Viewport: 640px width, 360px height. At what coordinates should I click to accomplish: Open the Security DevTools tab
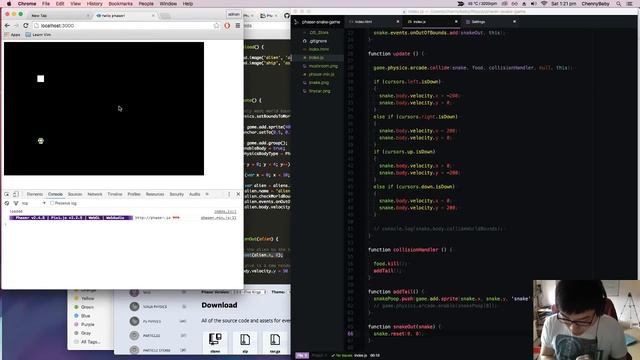(x=176, y=194)
